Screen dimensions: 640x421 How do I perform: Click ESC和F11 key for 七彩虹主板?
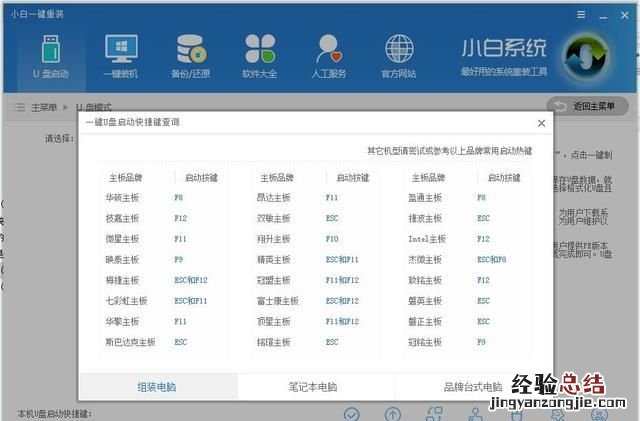pos(191,301)
